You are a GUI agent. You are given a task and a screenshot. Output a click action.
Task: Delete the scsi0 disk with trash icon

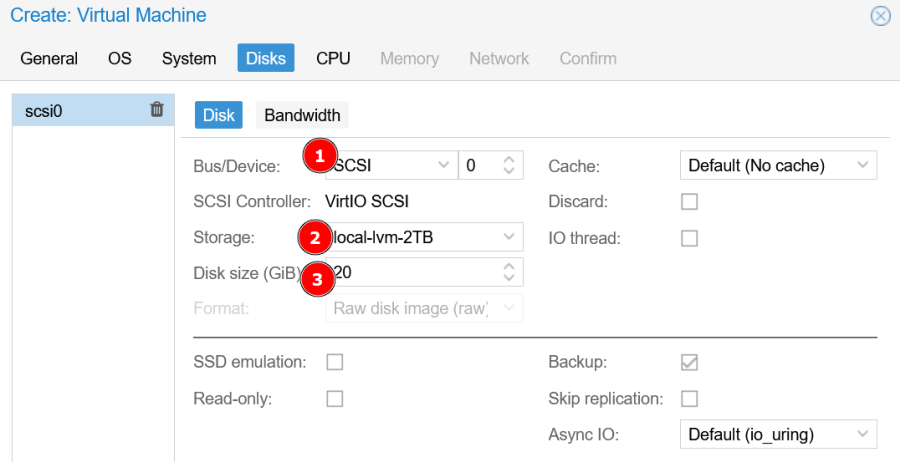157,110
